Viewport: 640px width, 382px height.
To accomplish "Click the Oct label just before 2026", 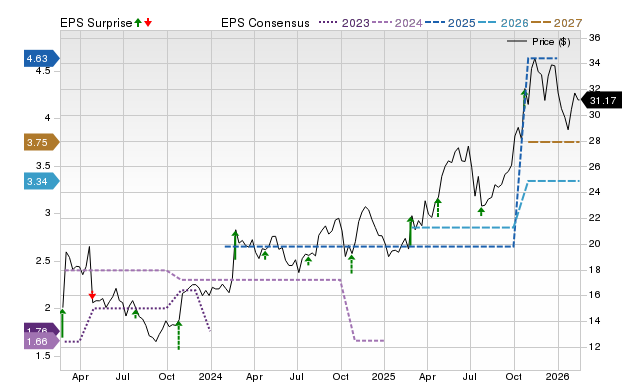I will (513, 376).
